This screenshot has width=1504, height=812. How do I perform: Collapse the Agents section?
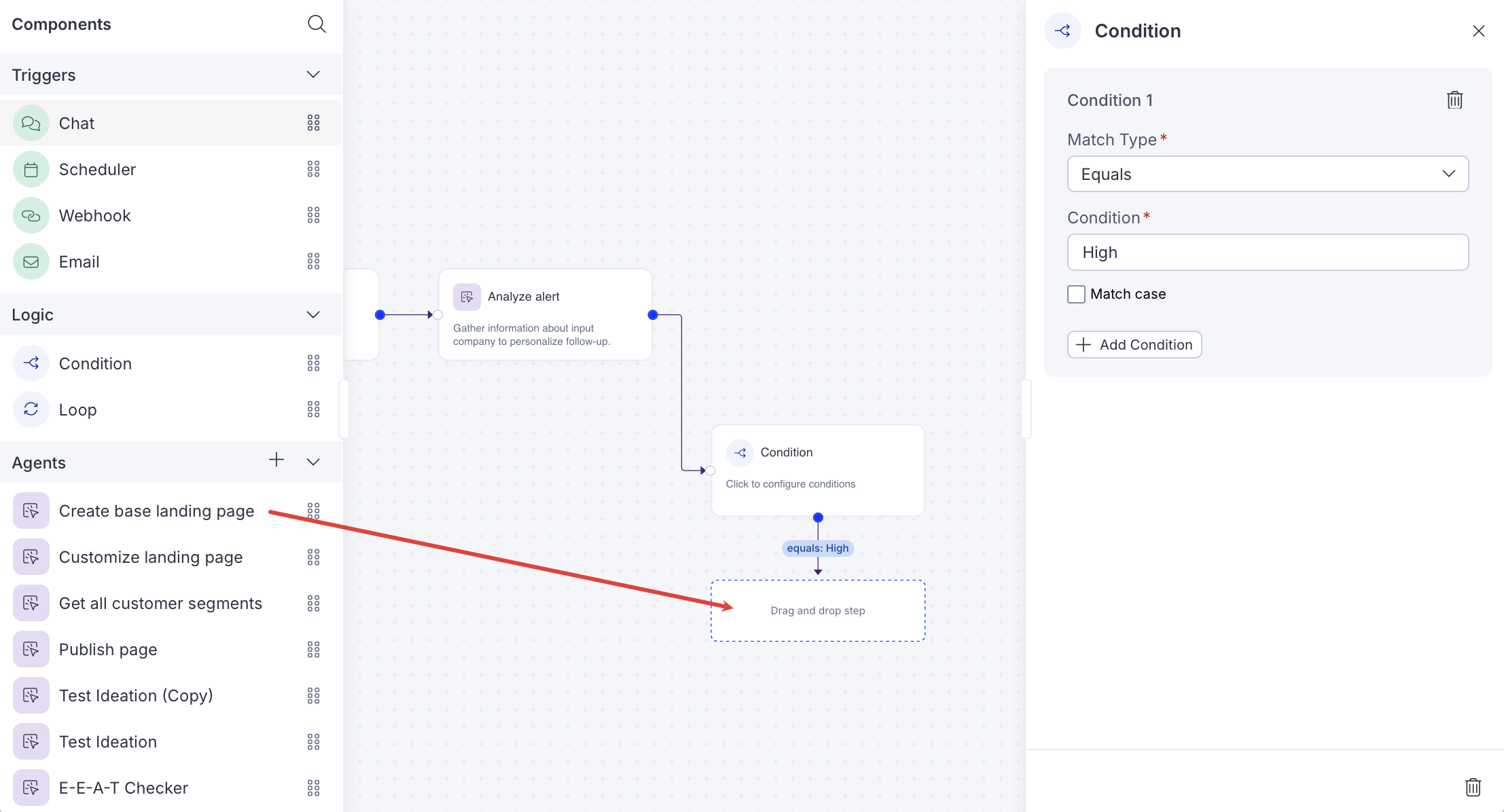[x=313, y=462]
